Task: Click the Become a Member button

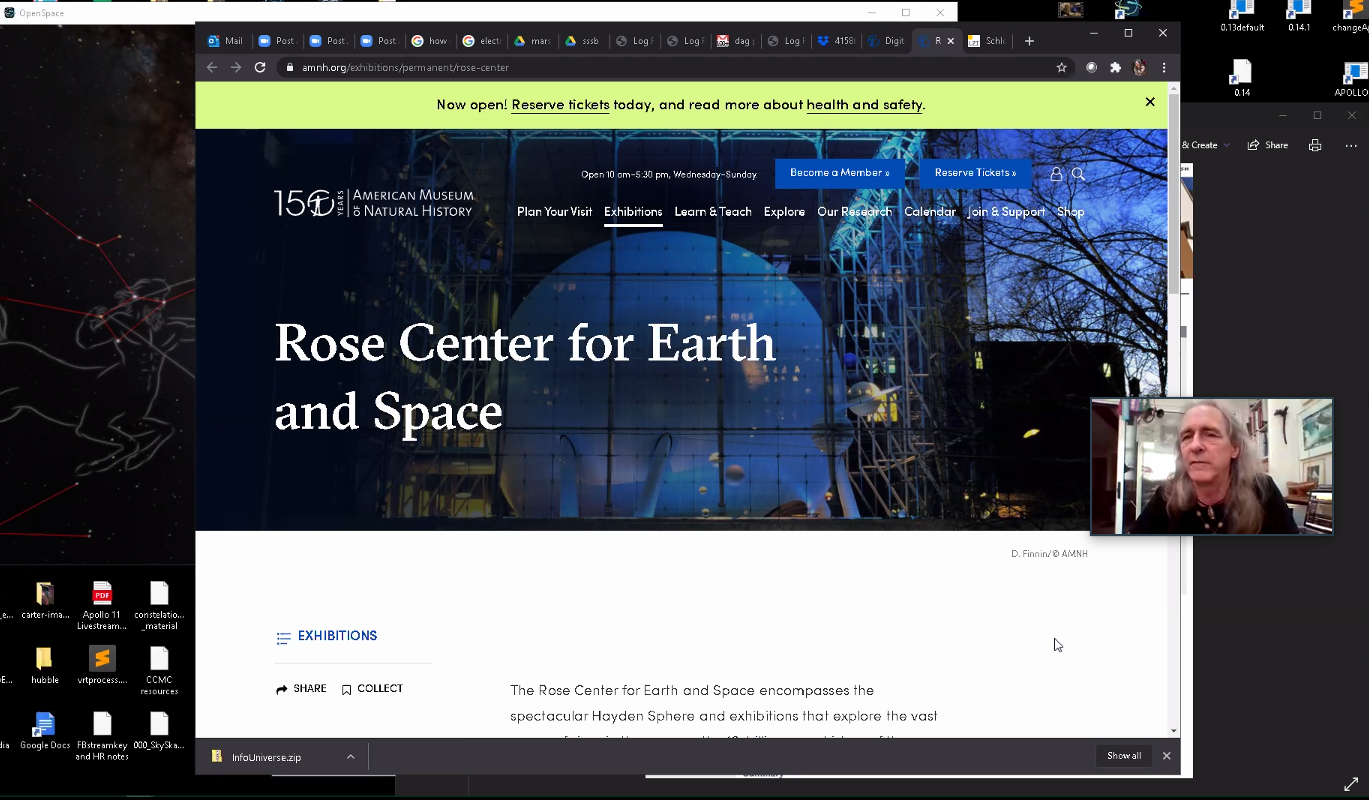Action: click(x=840, y=173)
